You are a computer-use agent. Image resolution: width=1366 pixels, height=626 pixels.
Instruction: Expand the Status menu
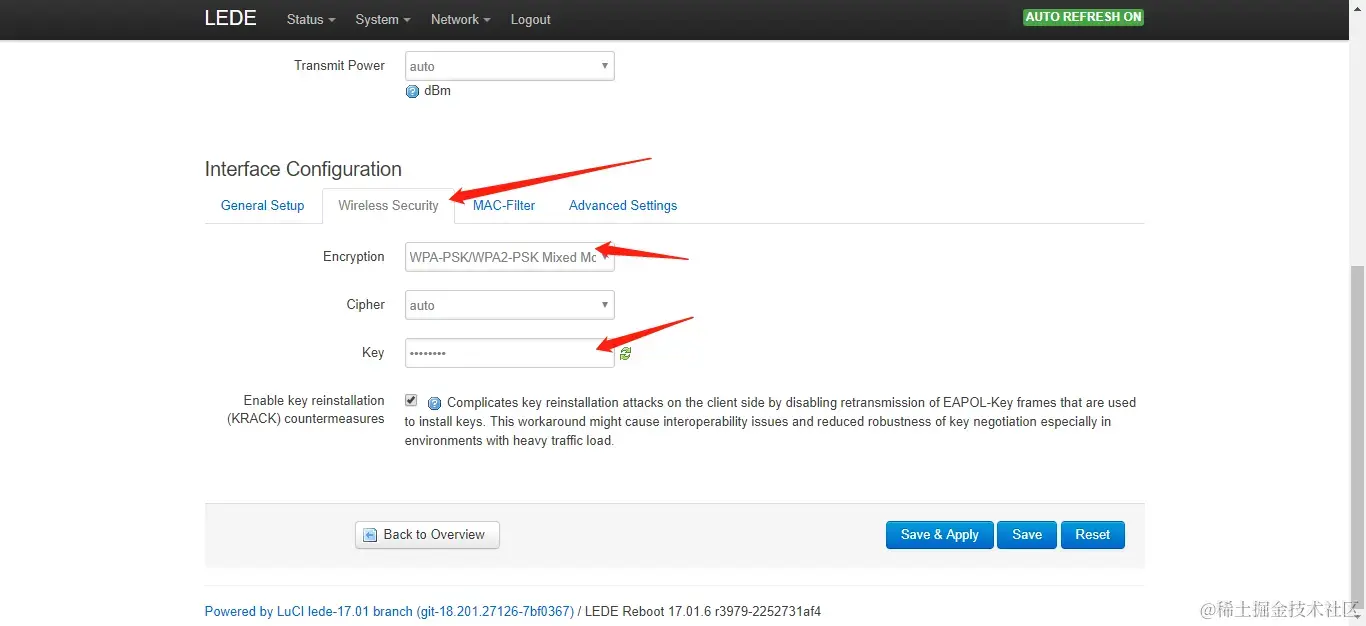pos(311,19)
